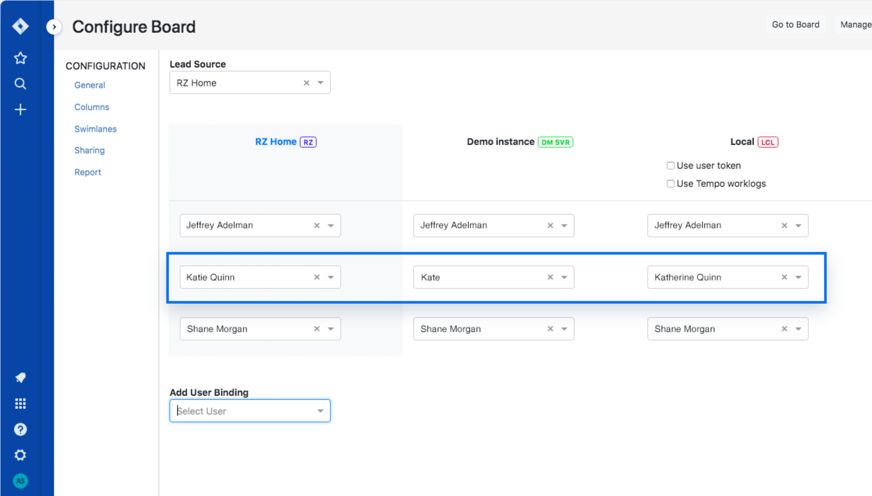
Task: Open starred items from sidebar star icon
Action: pyautogui.click(x=20, y=58)
